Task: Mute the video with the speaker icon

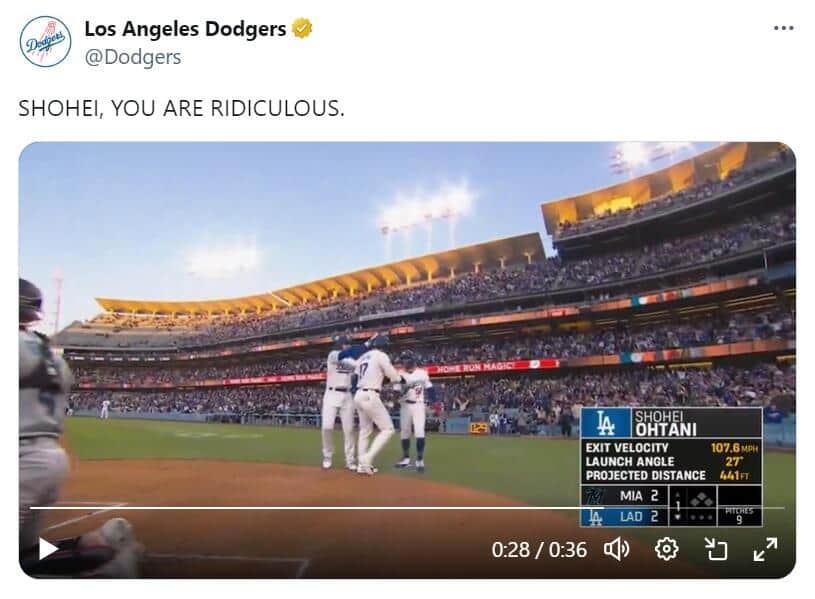Action: tap(616, 549)
